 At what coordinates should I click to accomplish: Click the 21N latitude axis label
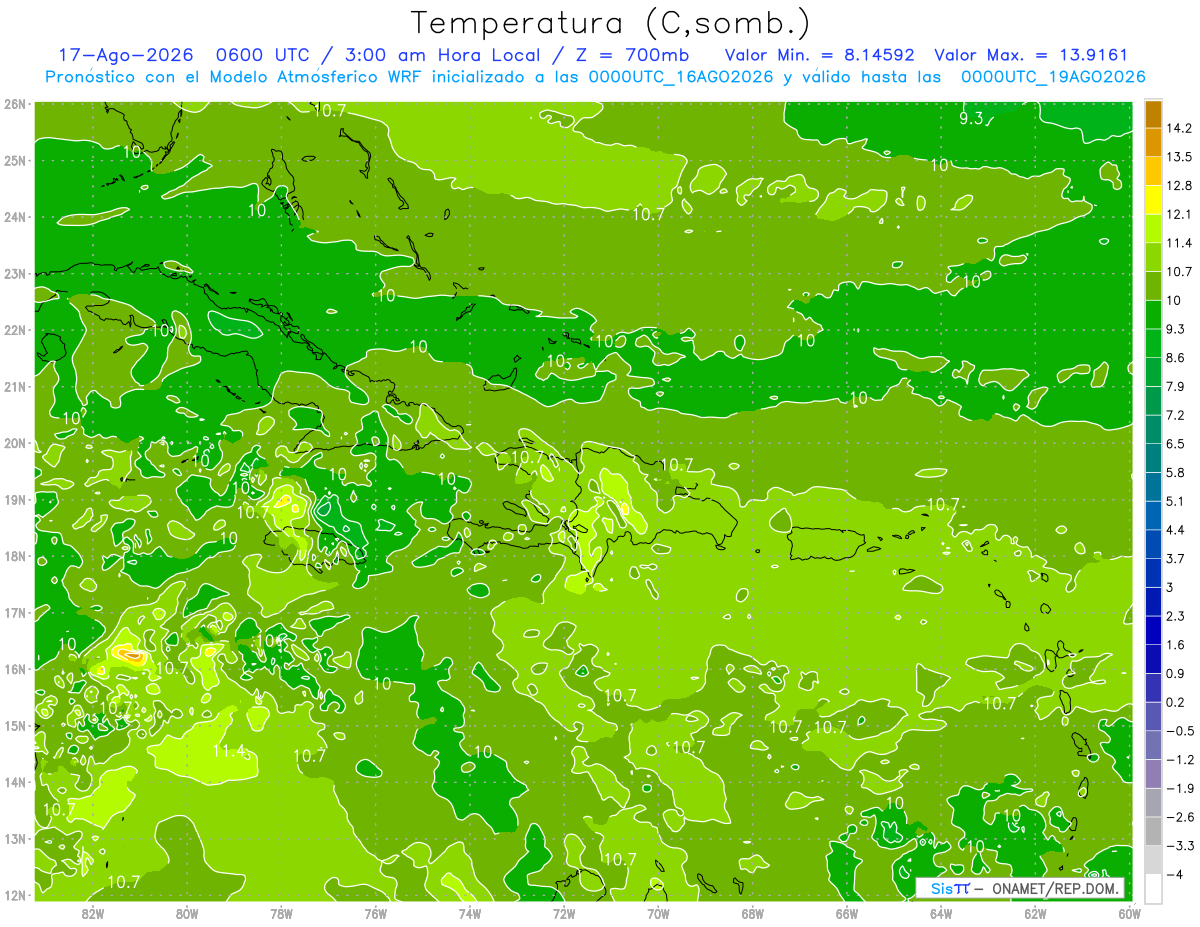(x=14, y=386)
